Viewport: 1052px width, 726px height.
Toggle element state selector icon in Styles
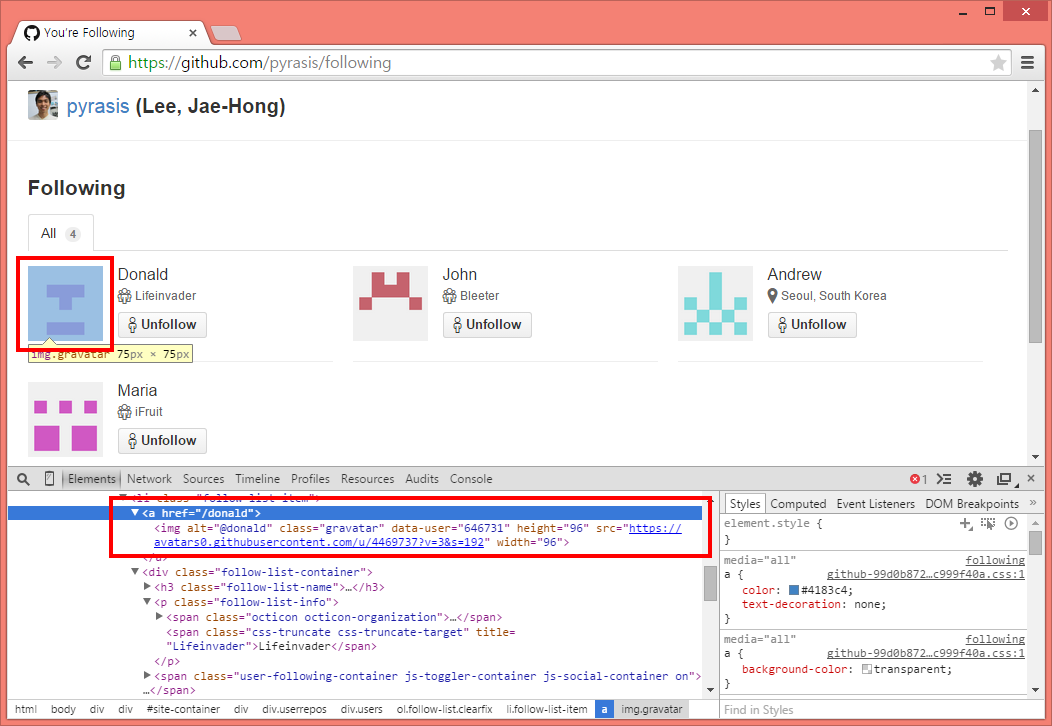click(988, 523)
